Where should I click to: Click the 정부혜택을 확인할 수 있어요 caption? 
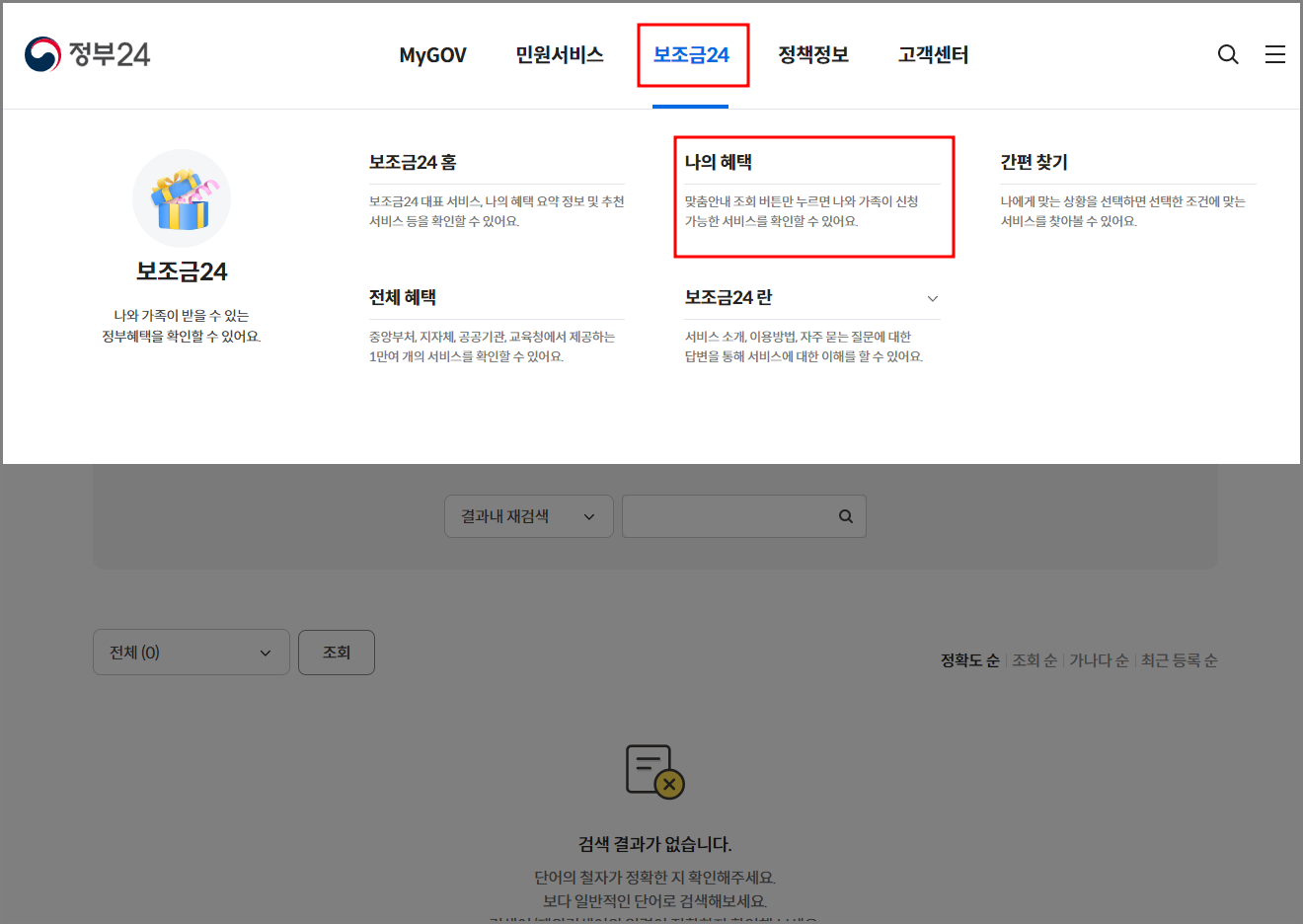click(x=182, y=337)
